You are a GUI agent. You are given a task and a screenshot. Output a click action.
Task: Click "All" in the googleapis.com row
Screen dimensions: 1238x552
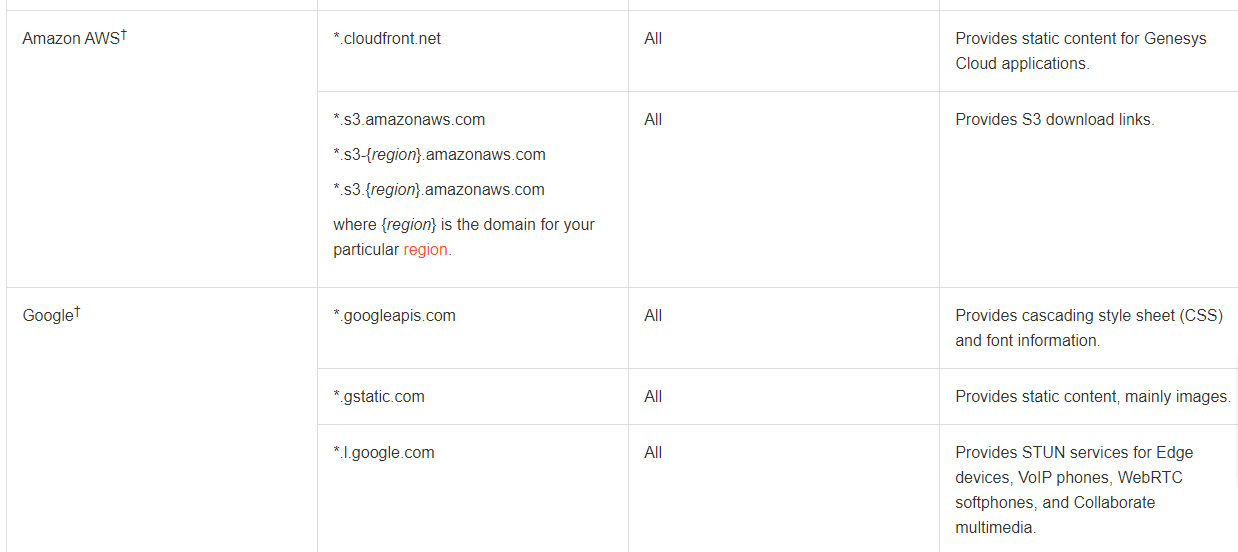pyautogui.click(x=653, y=316)
